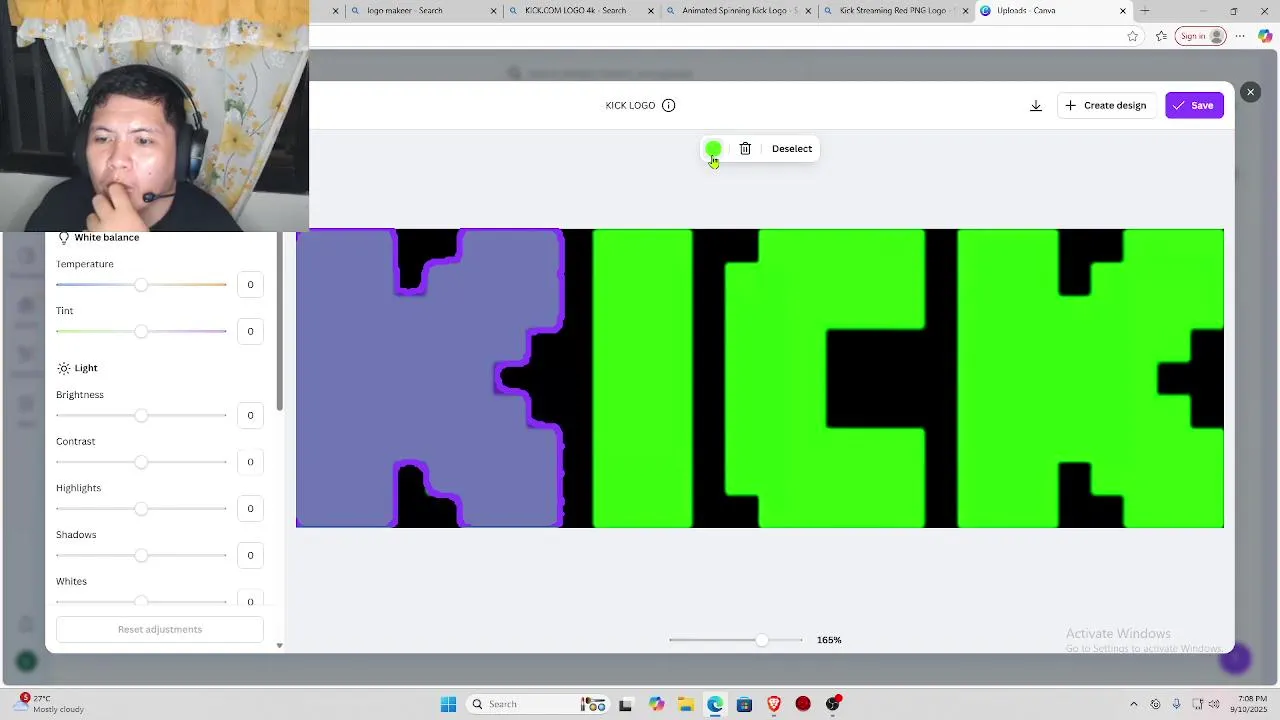
Task: Click the Highlights value field
Action: (x=250, y=509)
